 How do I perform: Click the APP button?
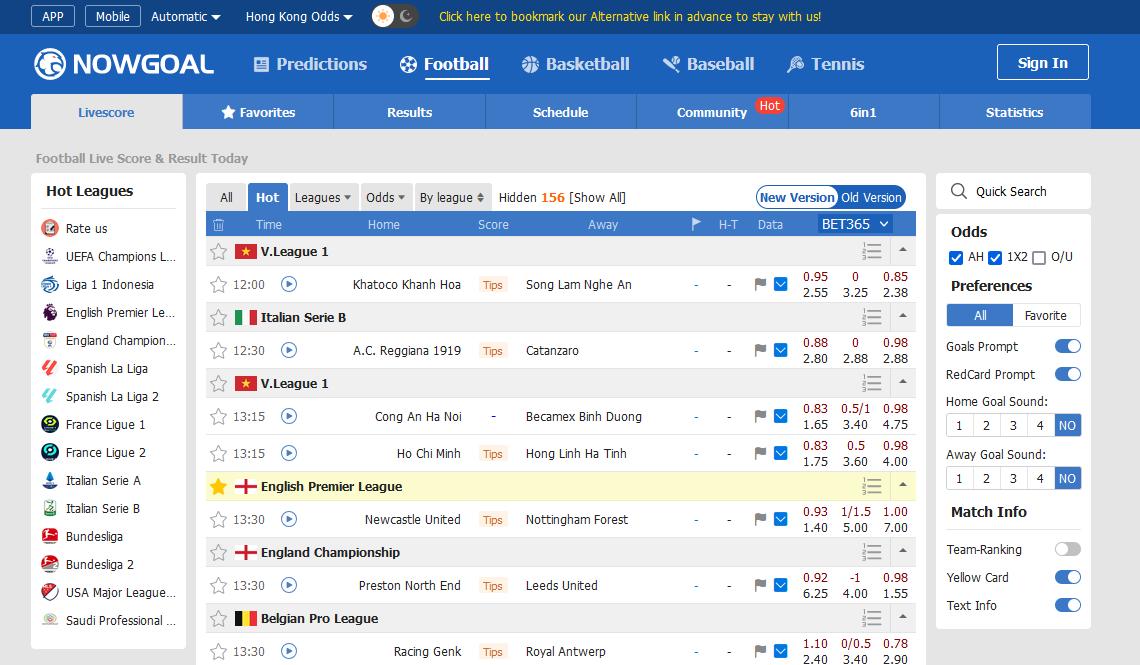(52, 16)
